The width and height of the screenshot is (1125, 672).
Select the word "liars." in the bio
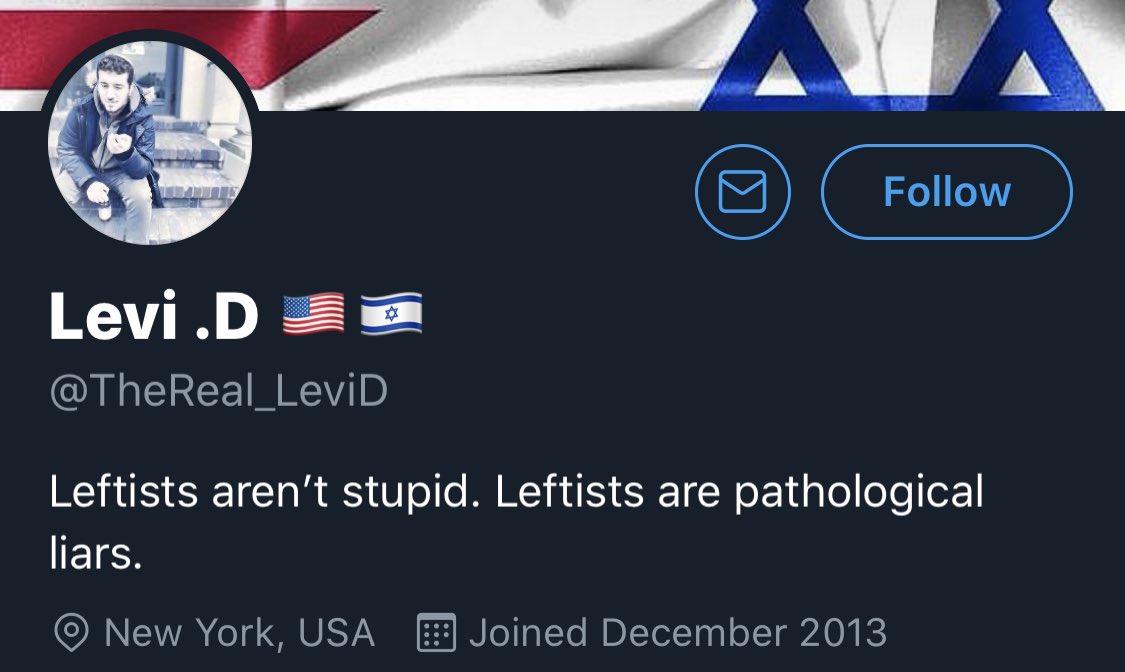pos(95,554)
